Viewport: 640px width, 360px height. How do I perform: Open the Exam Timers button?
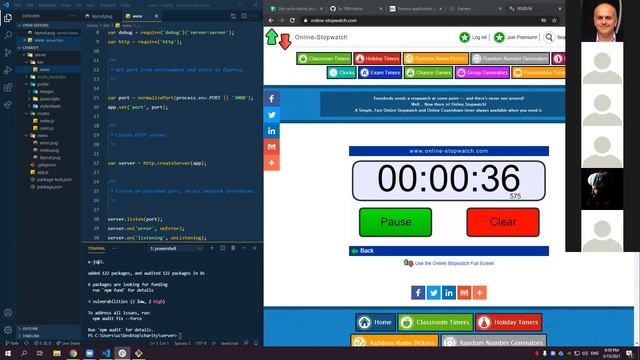pyautogui.click(x=380, y=73)
